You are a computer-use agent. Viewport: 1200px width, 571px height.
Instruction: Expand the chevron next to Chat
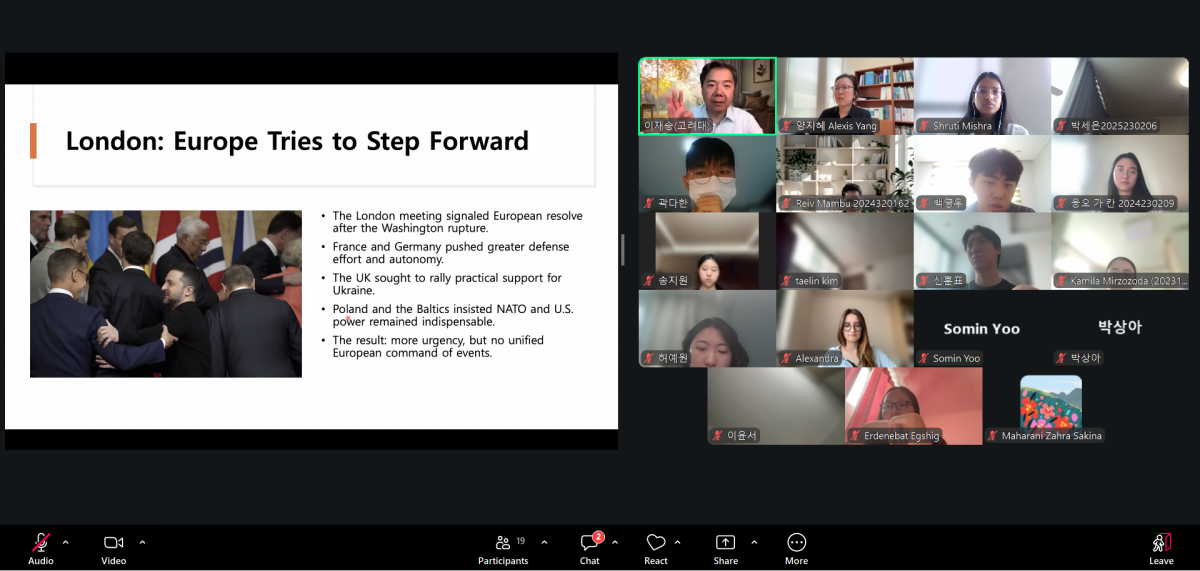[x=615, y=542]
